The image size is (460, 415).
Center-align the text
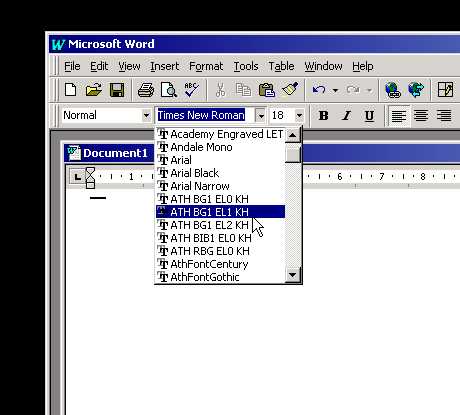[421, 116]
